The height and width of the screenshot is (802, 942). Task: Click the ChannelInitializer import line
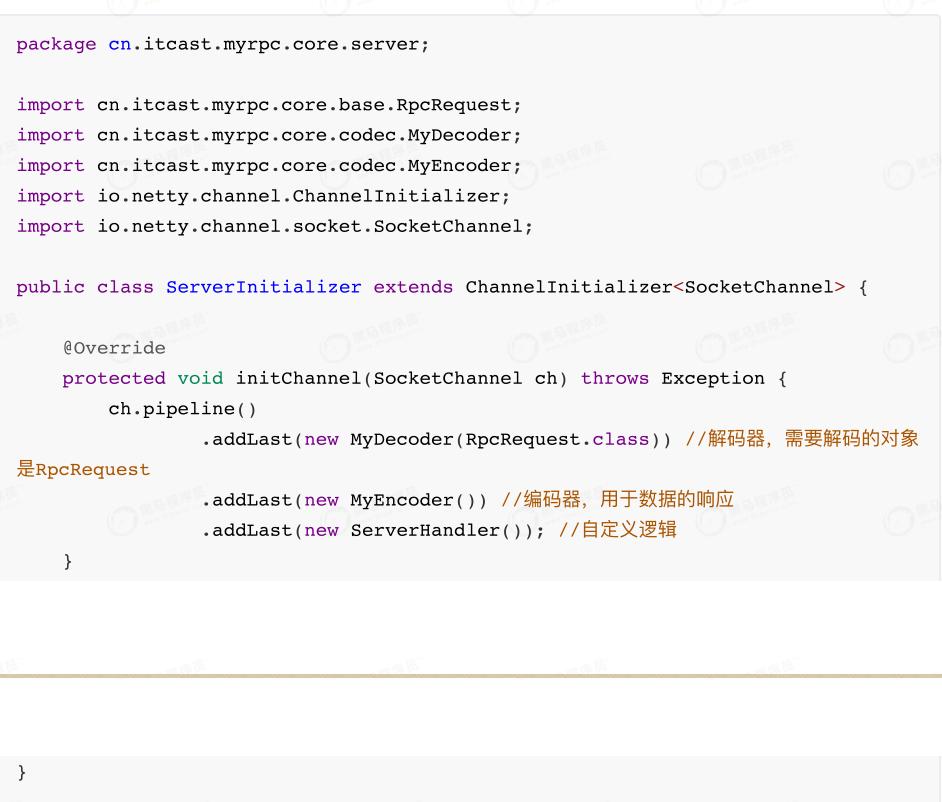263,196
